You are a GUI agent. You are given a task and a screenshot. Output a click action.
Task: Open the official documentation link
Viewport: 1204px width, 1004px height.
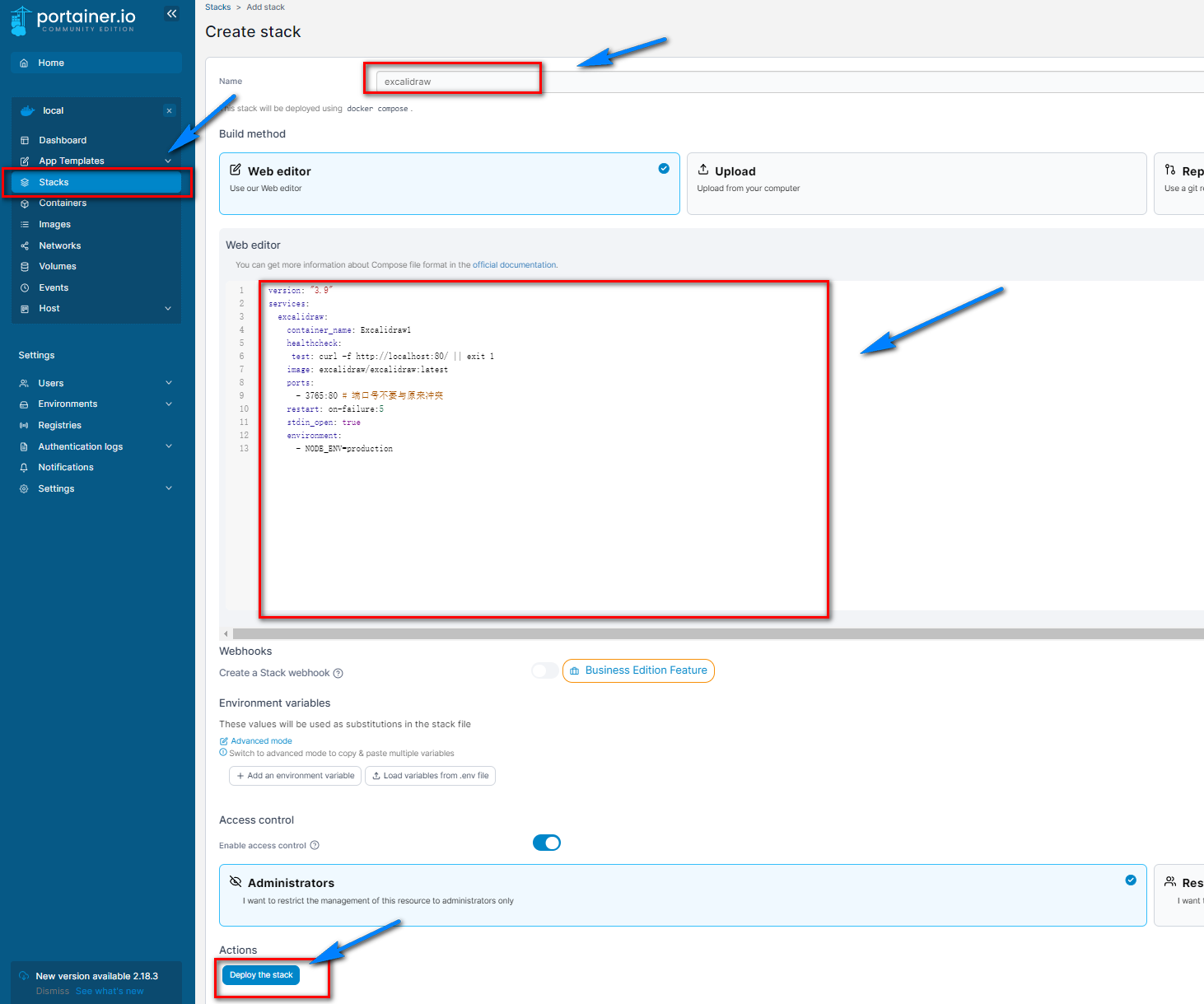515,265
